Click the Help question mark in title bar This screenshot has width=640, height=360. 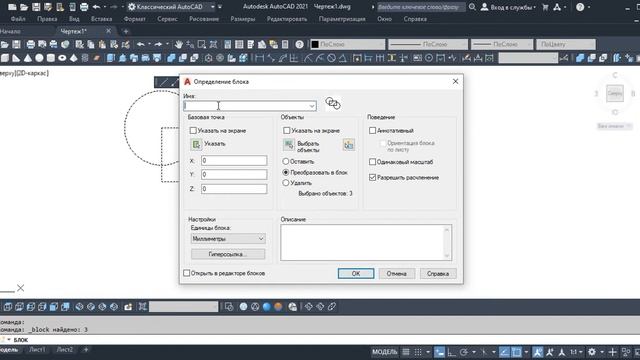pos(580,7)
